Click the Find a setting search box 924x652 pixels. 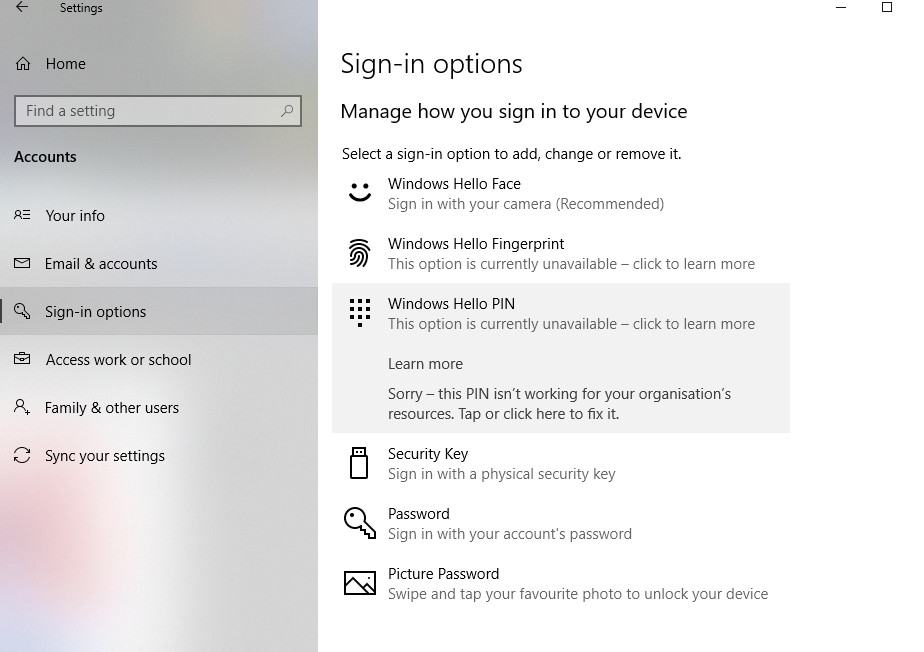point(158,111)
